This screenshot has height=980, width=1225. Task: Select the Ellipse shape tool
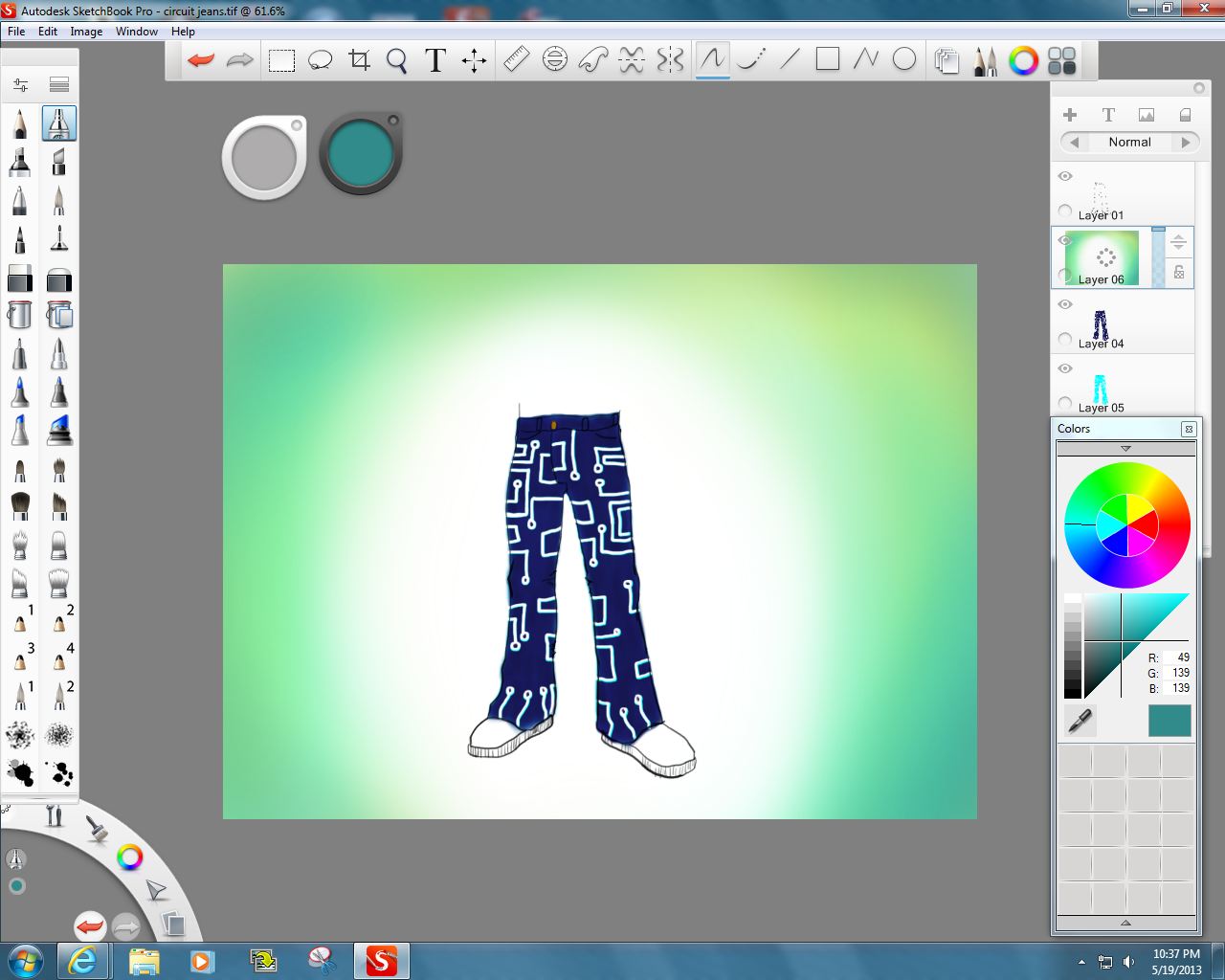click(x=902, y=59)
